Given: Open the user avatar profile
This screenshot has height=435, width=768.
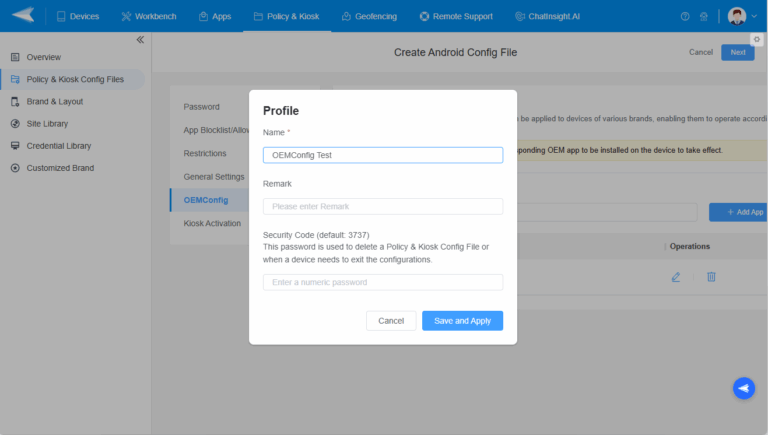Looking at the screenshot, I should pyautogui.click(x=737, y=16).
